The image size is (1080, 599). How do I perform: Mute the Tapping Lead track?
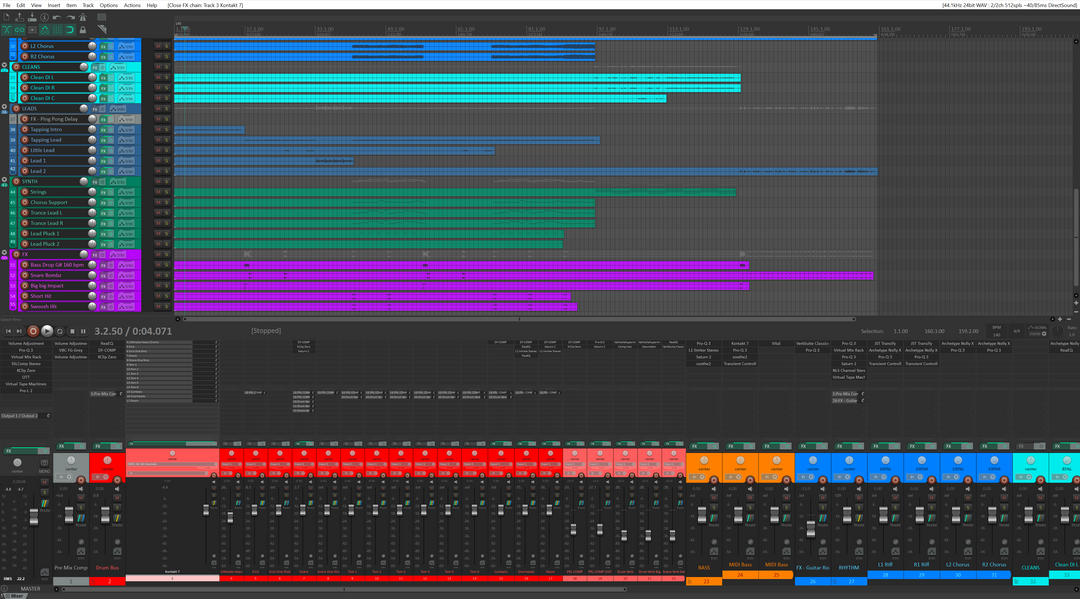(158, 140)
